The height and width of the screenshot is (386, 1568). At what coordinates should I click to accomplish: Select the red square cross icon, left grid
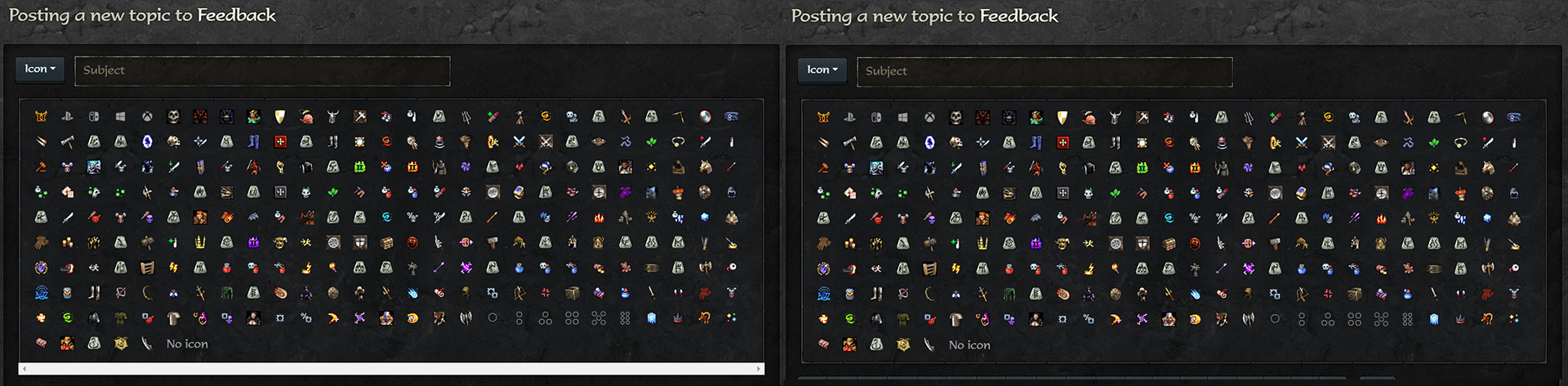pos(280,142)
